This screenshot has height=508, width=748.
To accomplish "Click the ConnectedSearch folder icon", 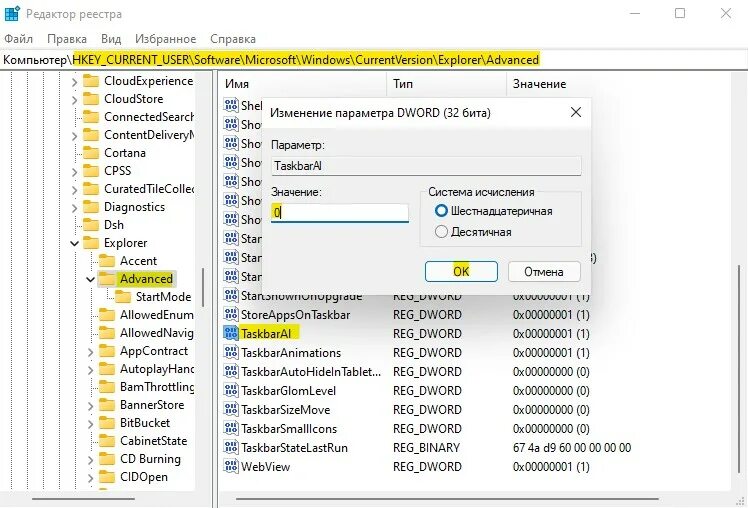I will 91,116.
